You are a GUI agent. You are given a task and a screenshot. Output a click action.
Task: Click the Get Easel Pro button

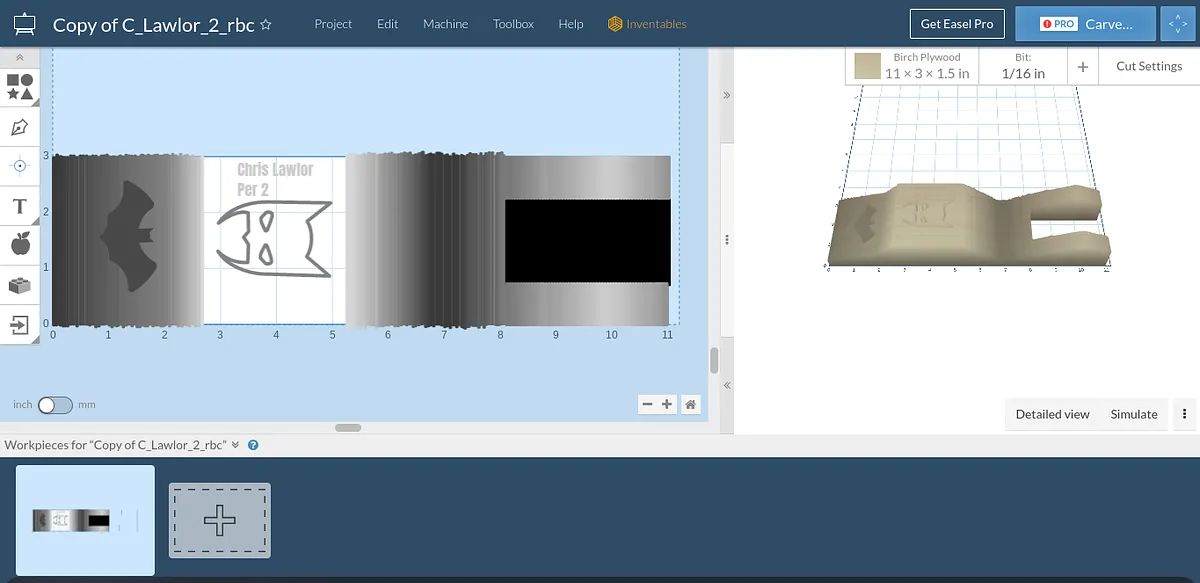(957, 24)
